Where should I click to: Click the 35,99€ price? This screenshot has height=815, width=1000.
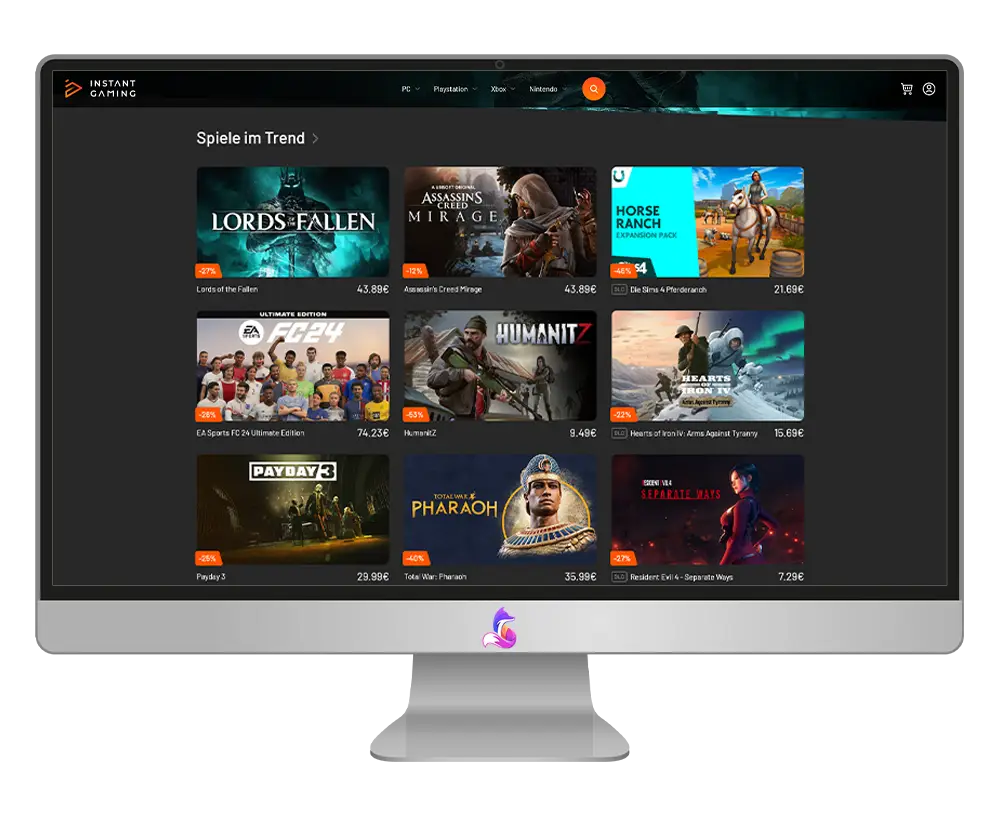pyautogui.click(x=580, y=576)
